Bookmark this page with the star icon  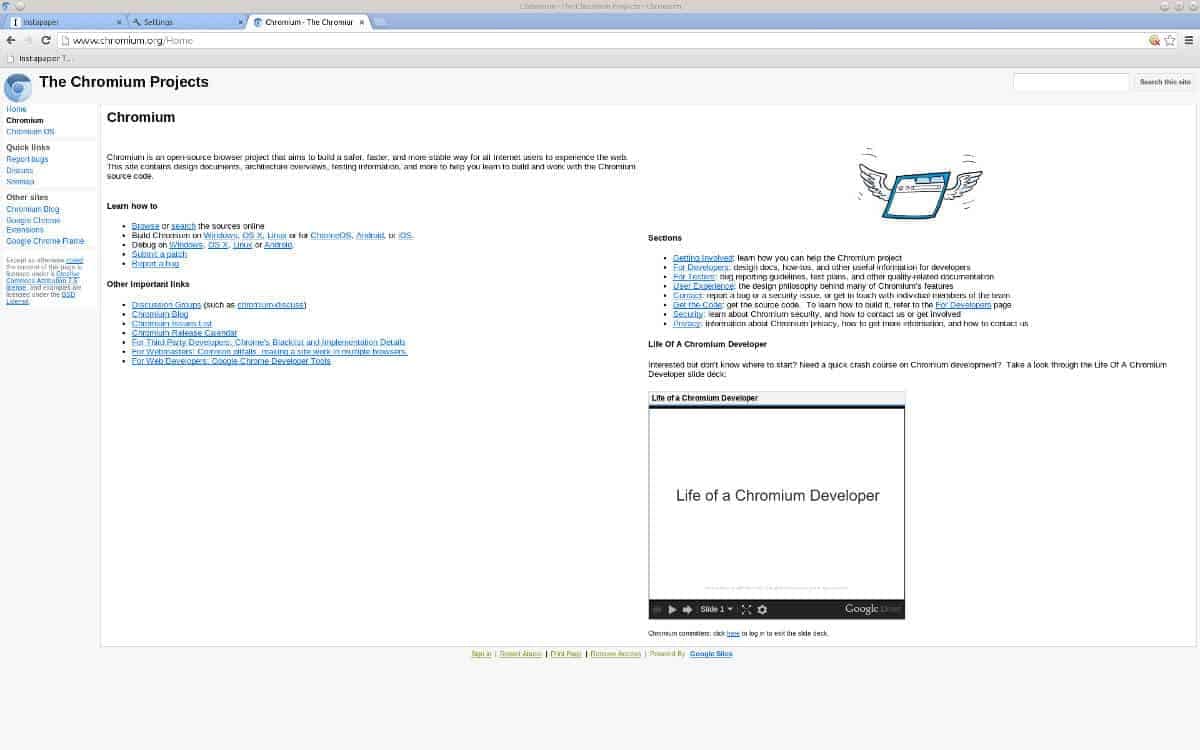pos(1169,41)
